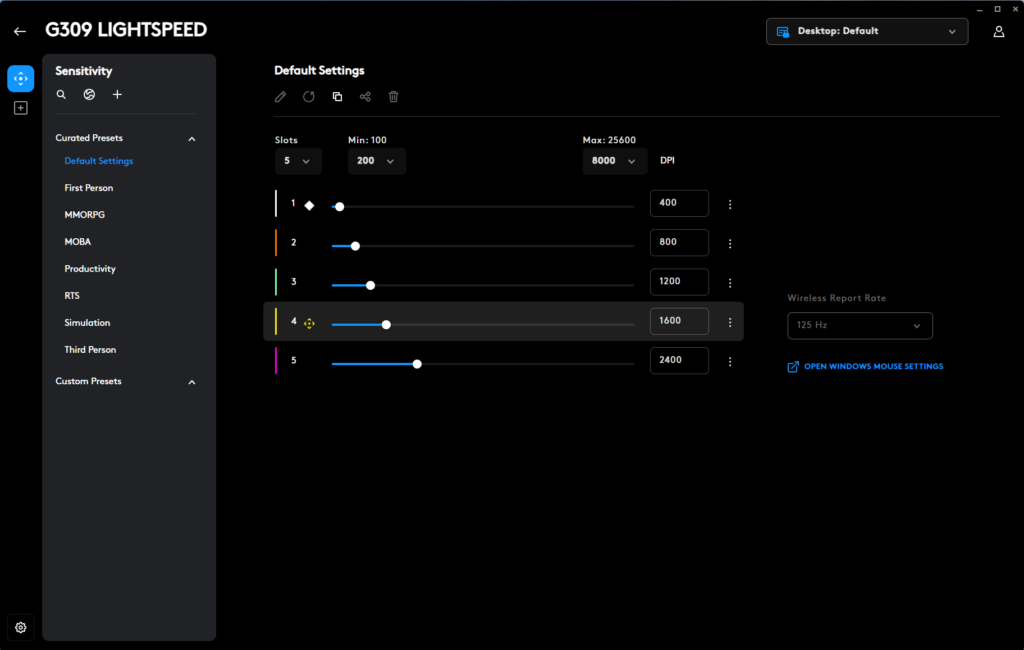Open more options for slot 2400
Viewport: 1024px width, 650px height.
tap(730, 362)
